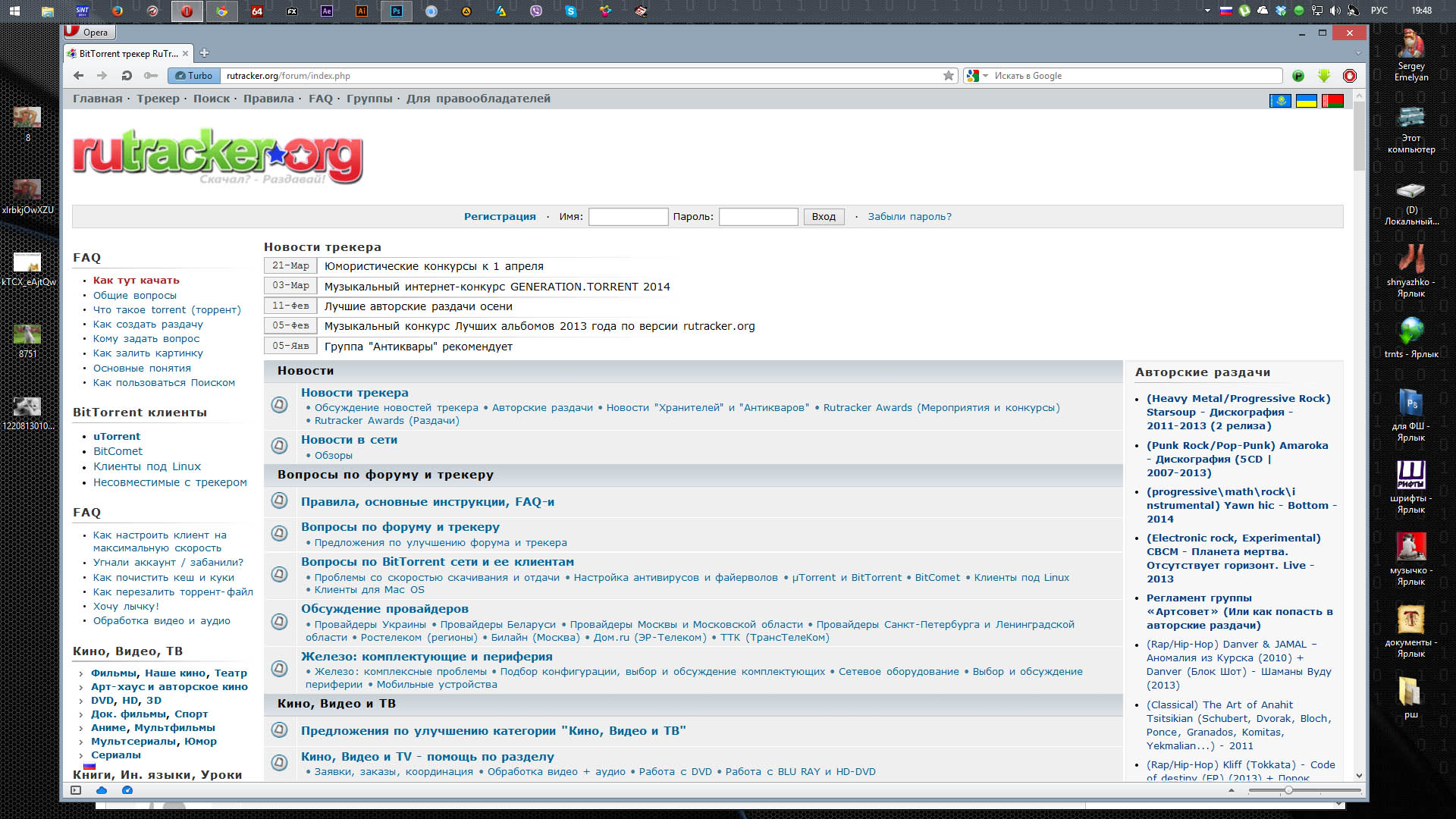Image resolution: width=1456 pixels, height=819 pixels.
Task: Open Firefox from the taskbar
Action: (117, 11)
